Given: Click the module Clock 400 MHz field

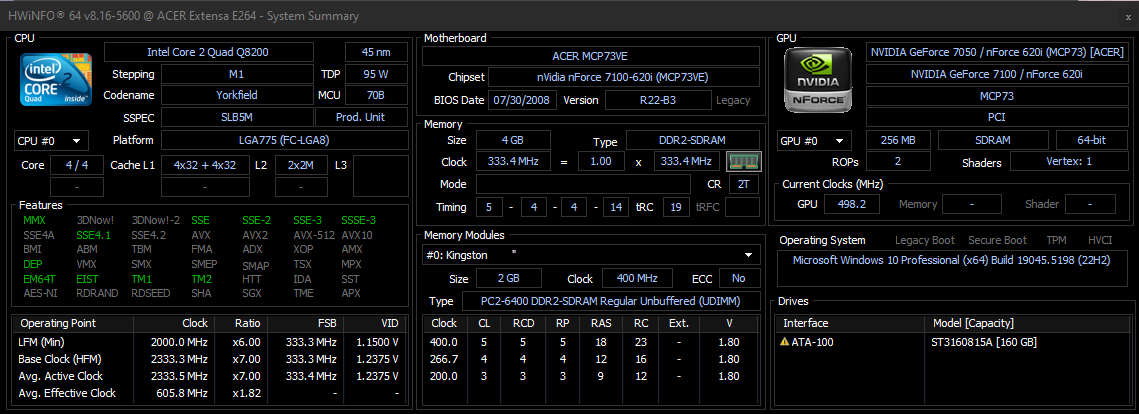Looking at the screenshot, I should pos(639,279).
